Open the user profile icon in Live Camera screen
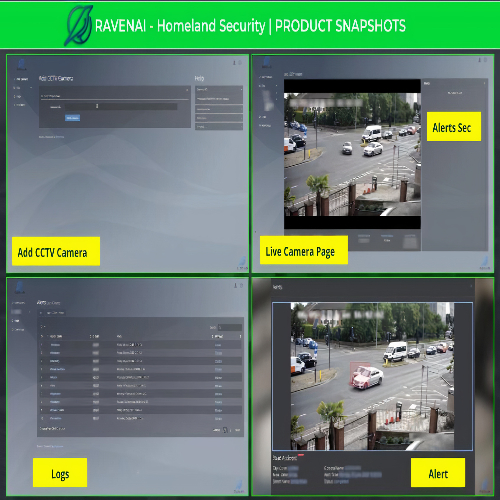Screen dimensions: 500x500 click(479, 60)
